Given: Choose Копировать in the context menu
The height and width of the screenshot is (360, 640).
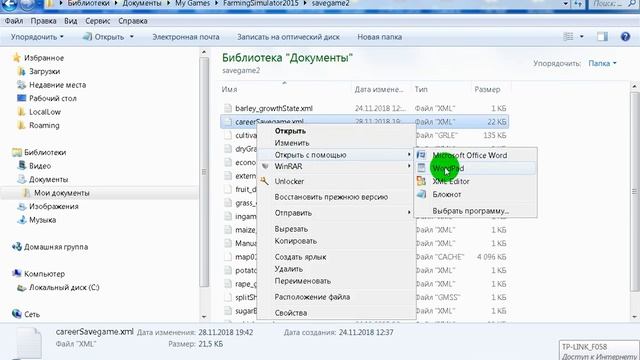Looking at the screenshot, I should pyautogui.click(x=296, y=241).
